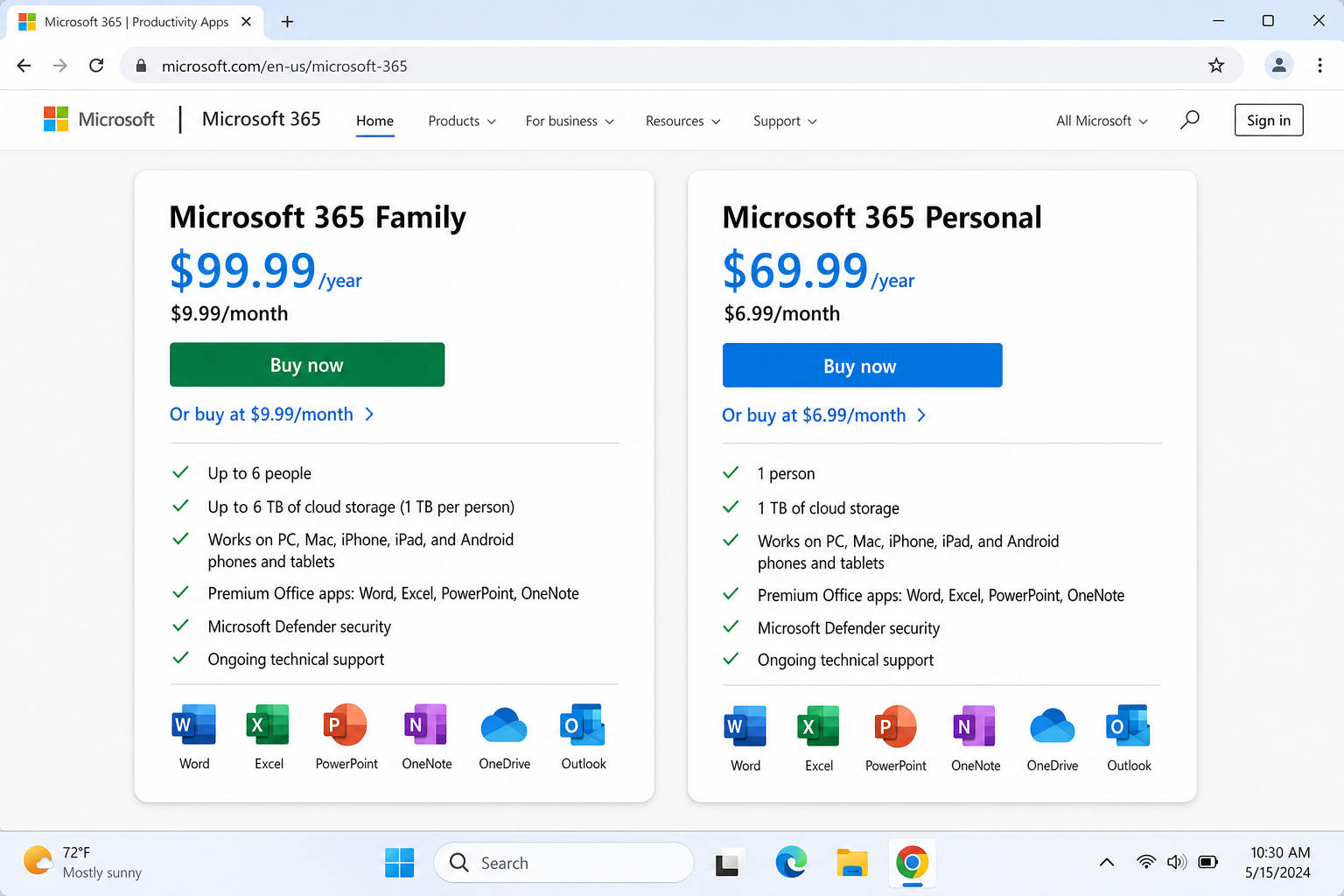Click Or buy at $6.99/month link
1344x896 pixels.
823,415
